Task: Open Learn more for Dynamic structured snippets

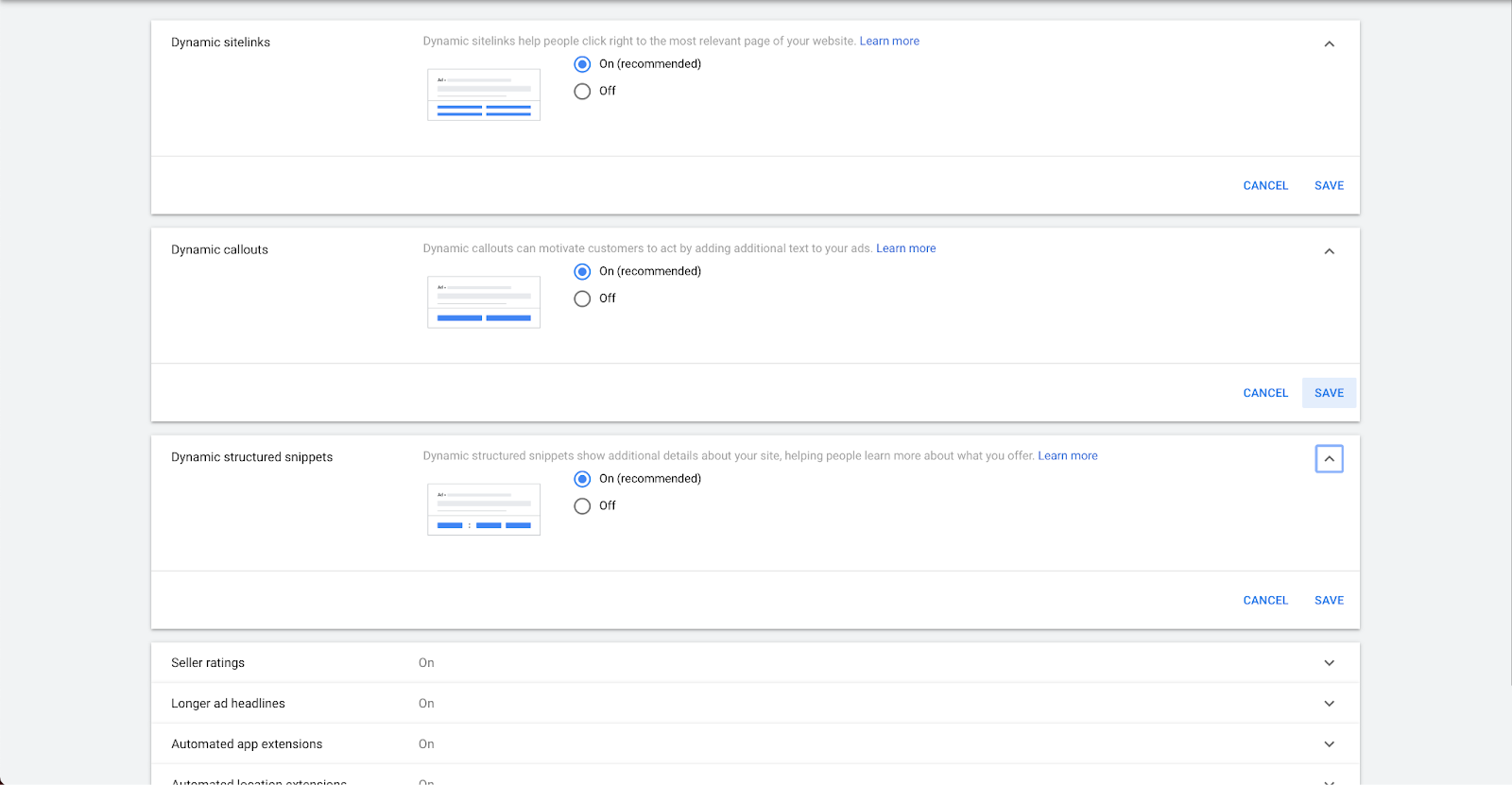Action: click(x=1068, y=456)
